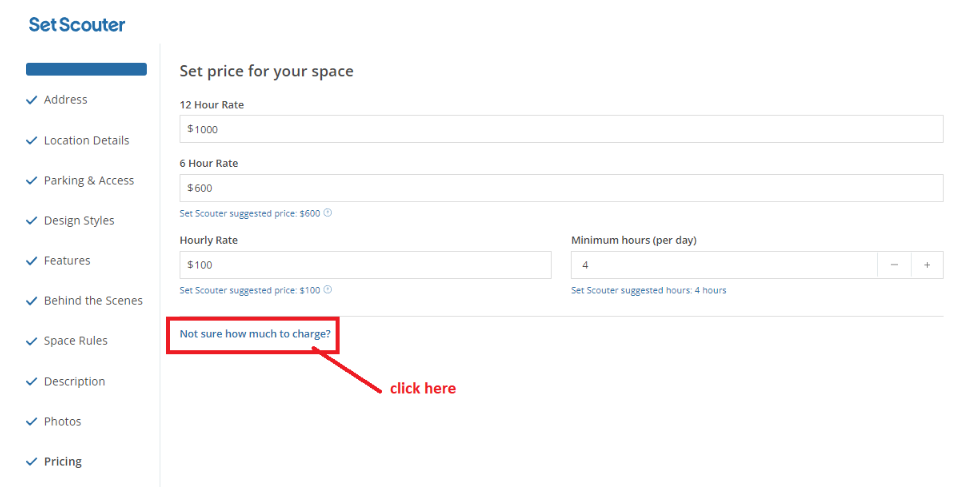This screenshot has height=487, width=954.
Task: Click the Set Scouter logo
Action: [x=77, y=25]
